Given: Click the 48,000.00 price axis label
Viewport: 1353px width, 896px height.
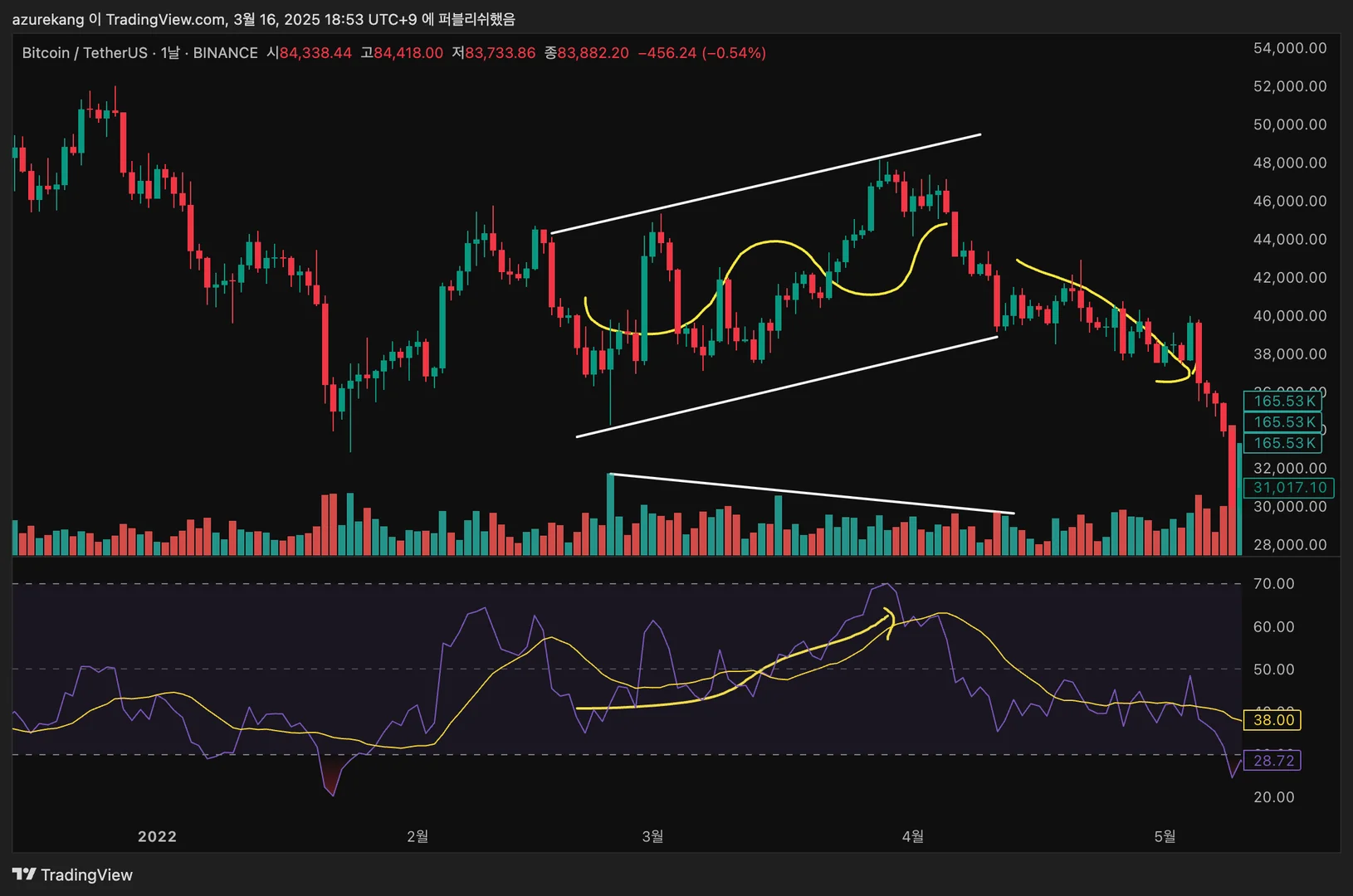Looking at the screenshot, I should (x=1290, y=163).
